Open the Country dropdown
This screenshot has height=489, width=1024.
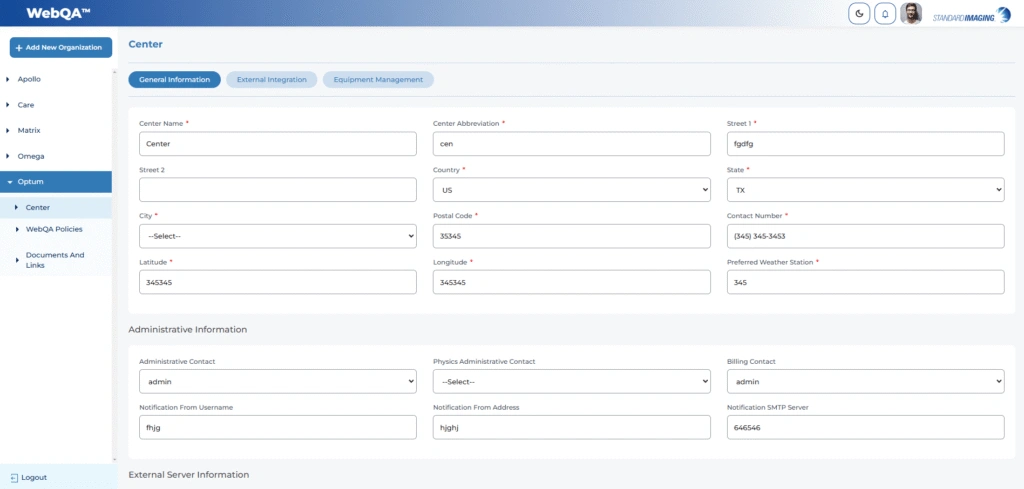point(571,190)
